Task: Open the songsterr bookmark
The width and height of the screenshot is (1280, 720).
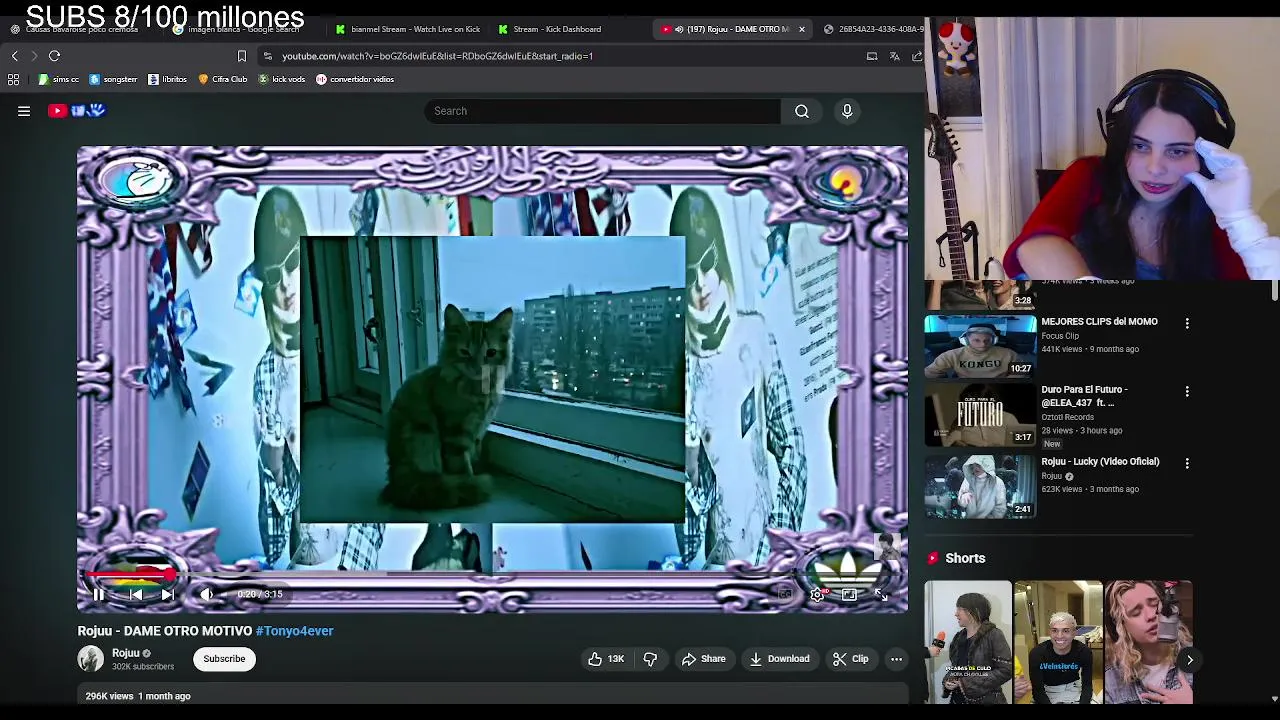Action: (x=113, y=79)
